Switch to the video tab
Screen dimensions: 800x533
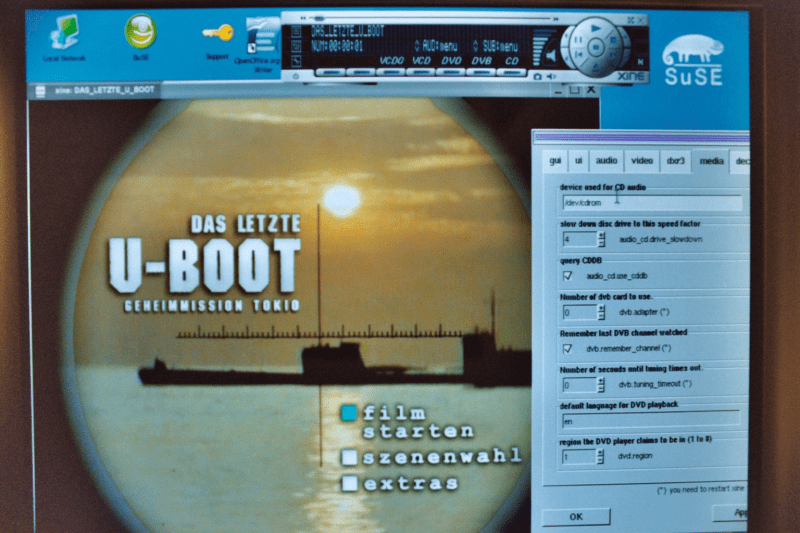642,161
